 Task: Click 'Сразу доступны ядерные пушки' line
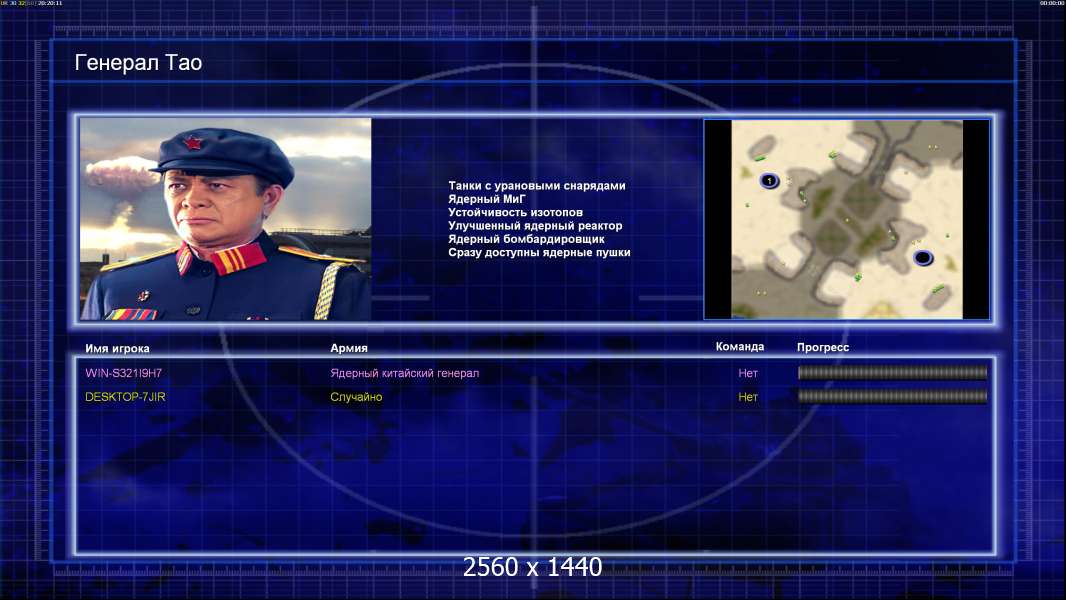pos(539,252)
